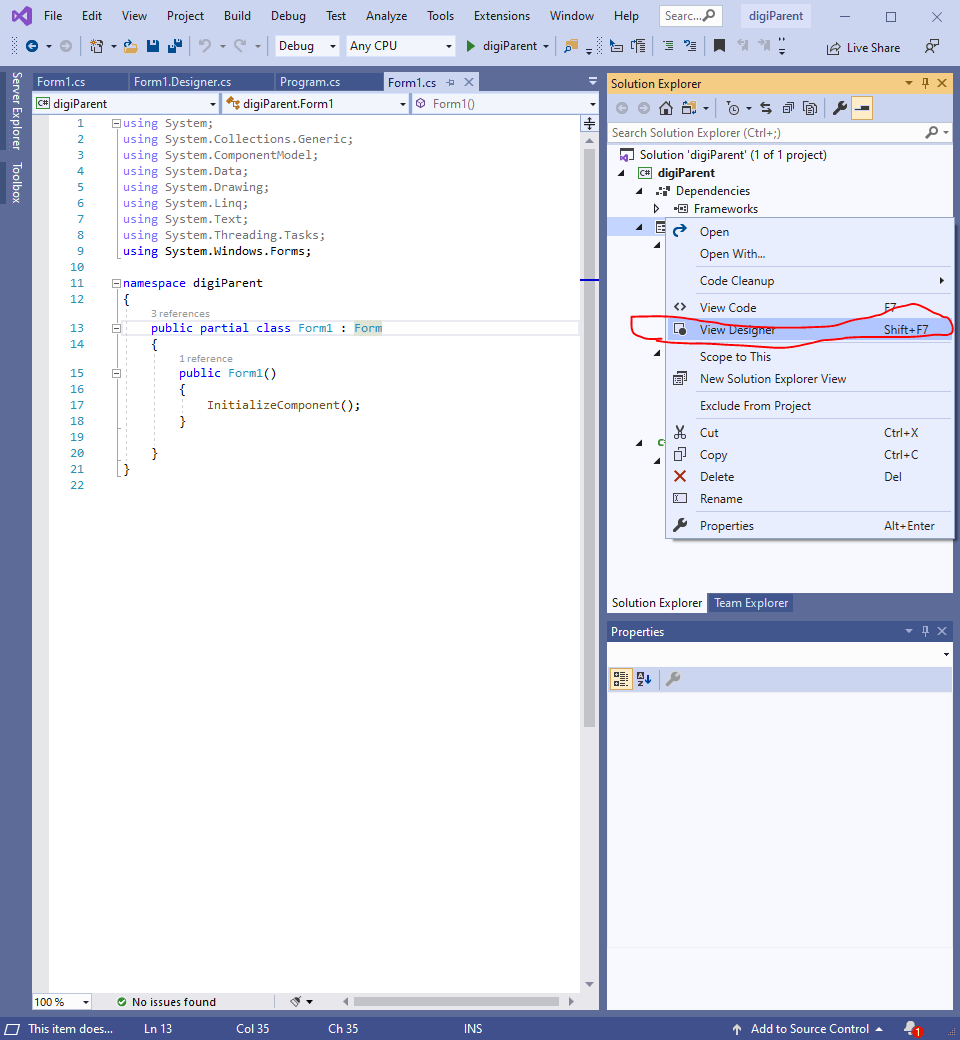Screen dimensions: 960x1040
Task: Click the Visual Studio logo icon
Action: pyautogui.click(x=21, y=15)
